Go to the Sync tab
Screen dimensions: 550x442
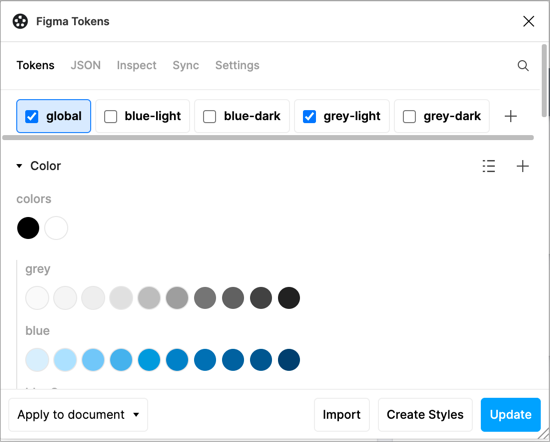click(186, 65)
